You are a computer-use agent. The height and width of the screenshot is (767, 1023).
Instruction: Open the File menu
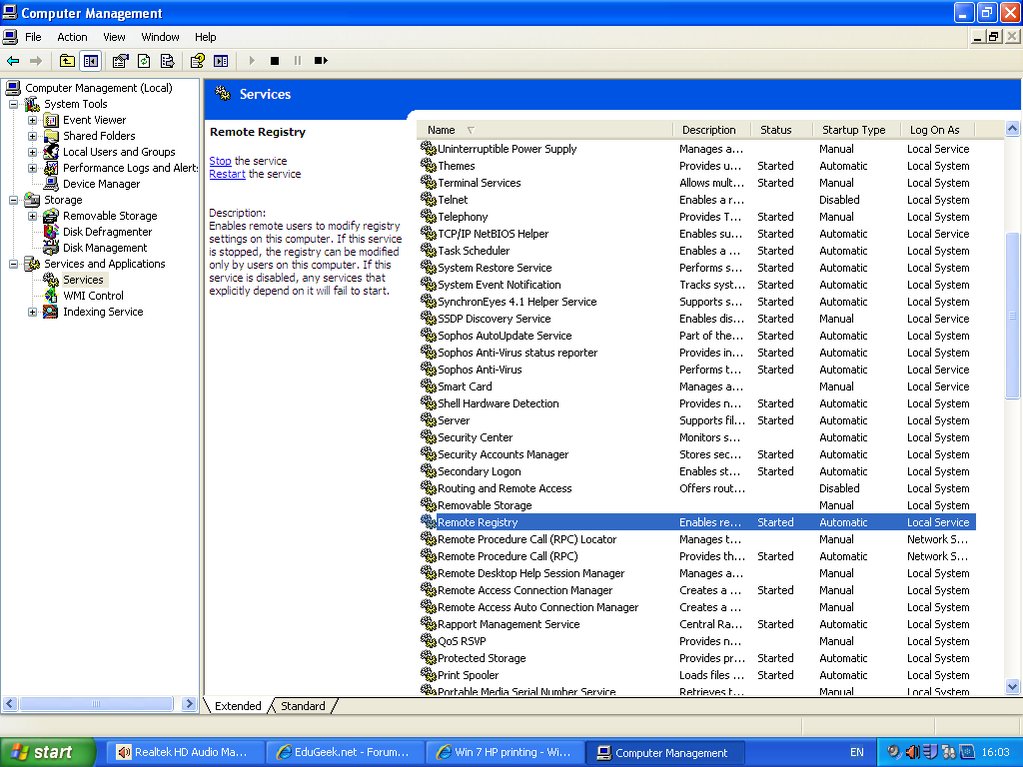33,37
